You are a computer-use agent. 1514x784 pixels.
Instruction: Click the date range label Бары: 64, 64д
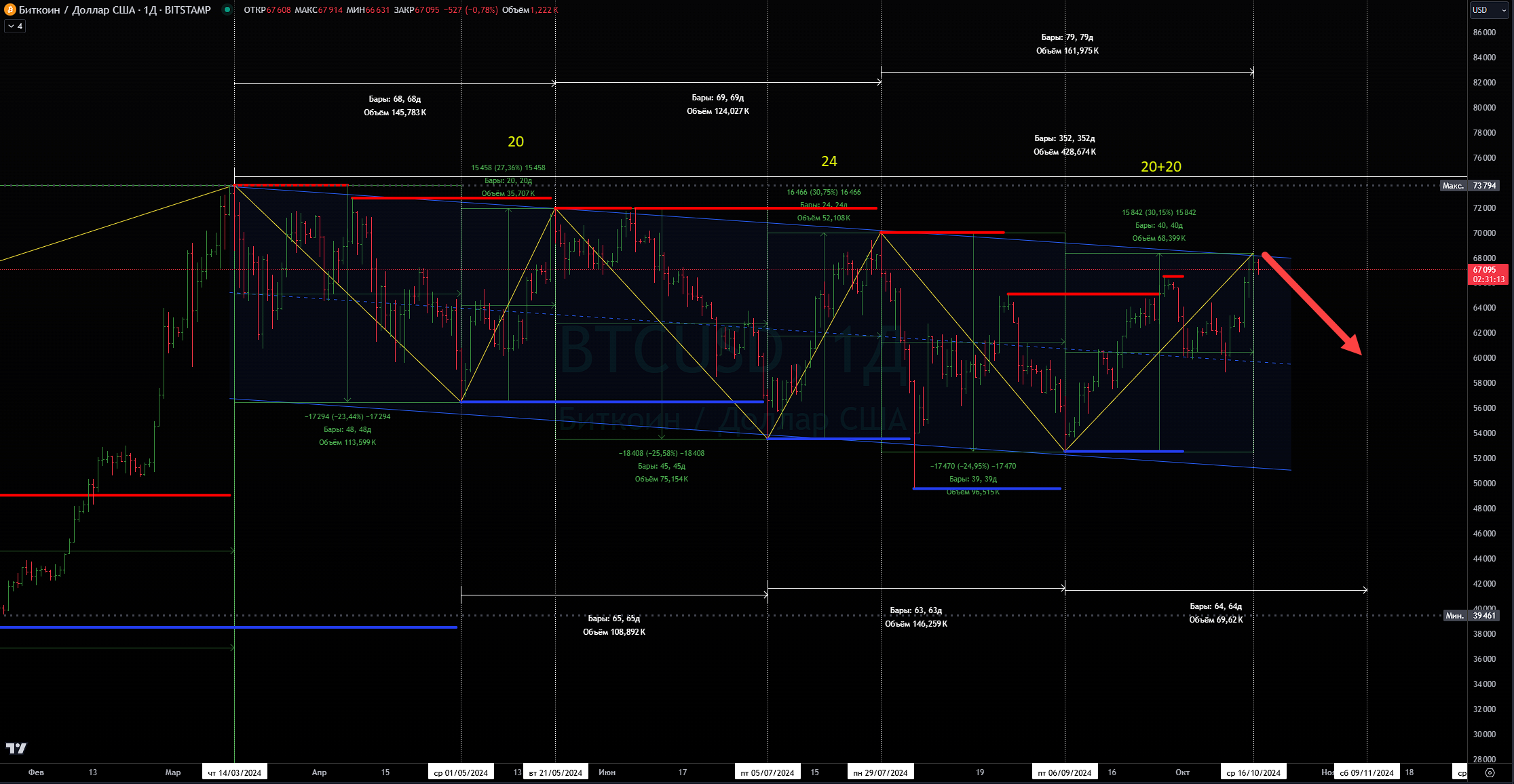click(1216, 606)
